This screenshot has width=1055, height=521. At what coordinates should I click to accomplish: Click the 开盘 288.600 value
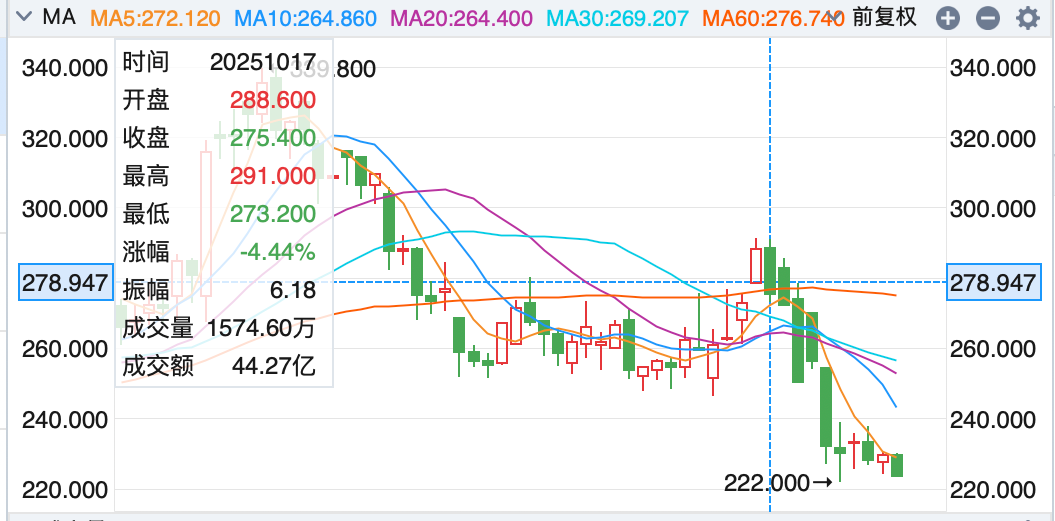(x=272, y=101)
